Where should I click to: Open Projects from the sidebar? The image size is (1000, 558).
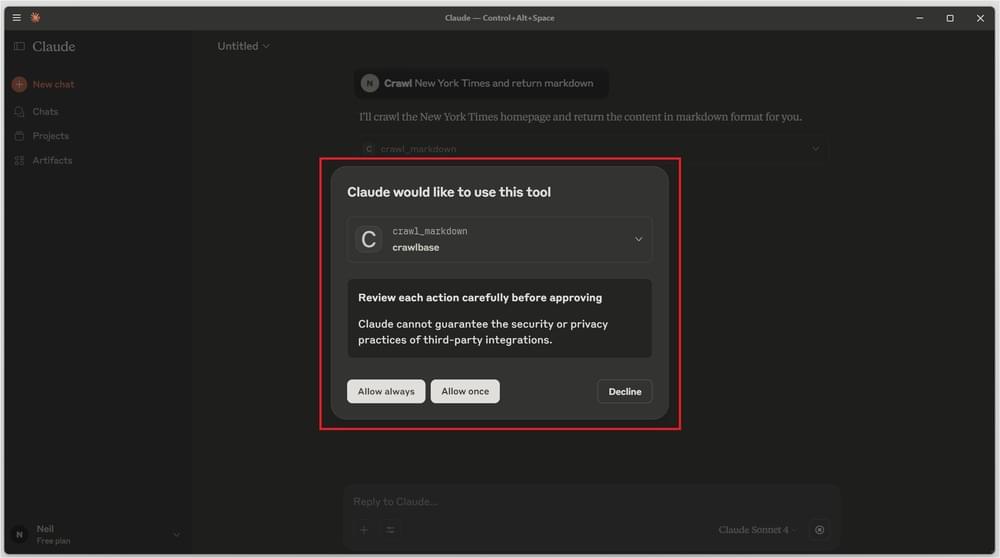[50, 136]
